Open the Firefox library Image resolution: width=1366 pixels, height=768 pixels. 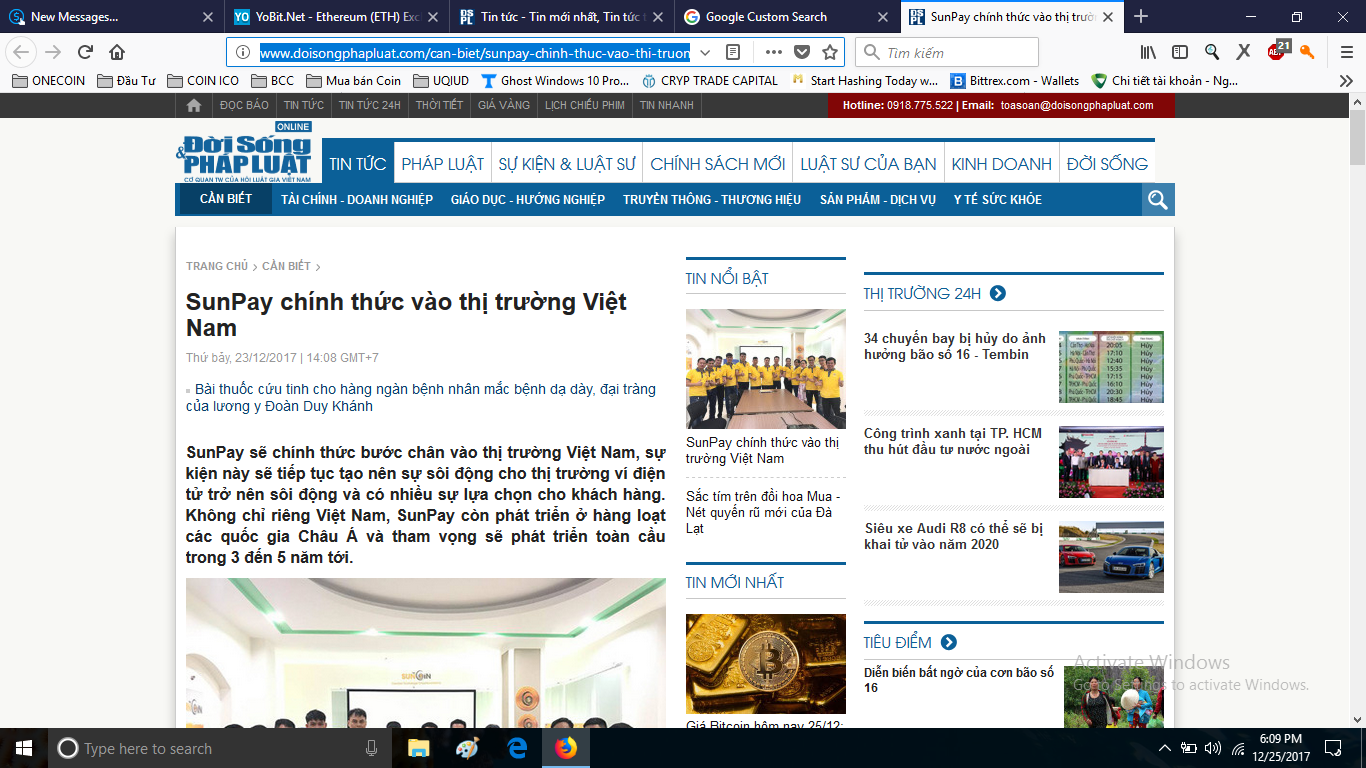click(1148, 52)
